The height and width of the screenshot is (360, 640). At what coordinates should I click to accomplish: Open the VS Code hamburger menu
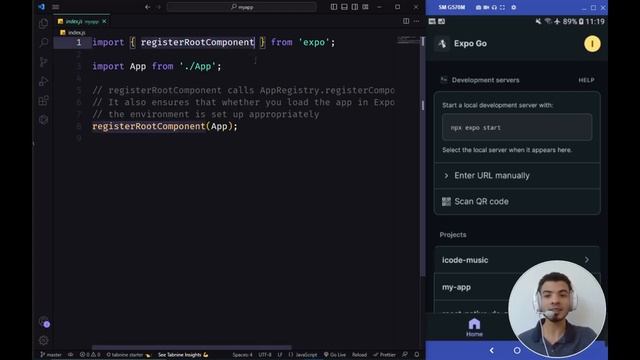56,7
